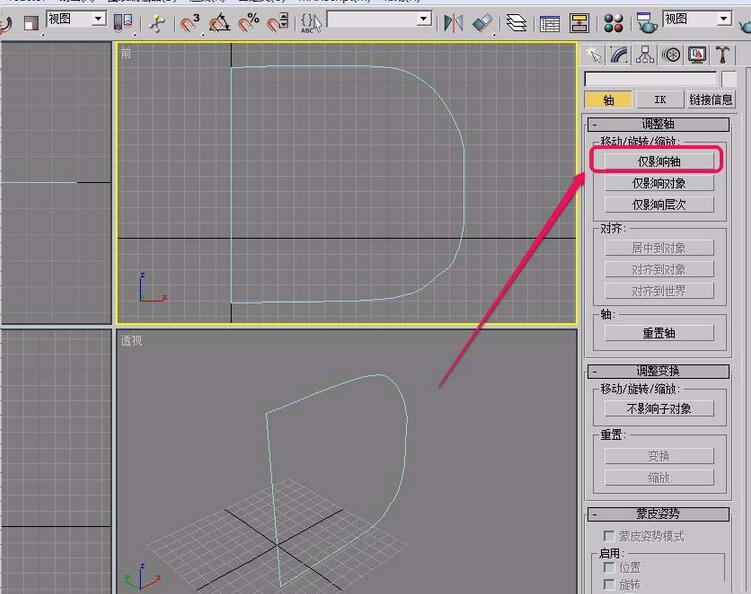Click the 对齐到世界 button

(659, 291)
